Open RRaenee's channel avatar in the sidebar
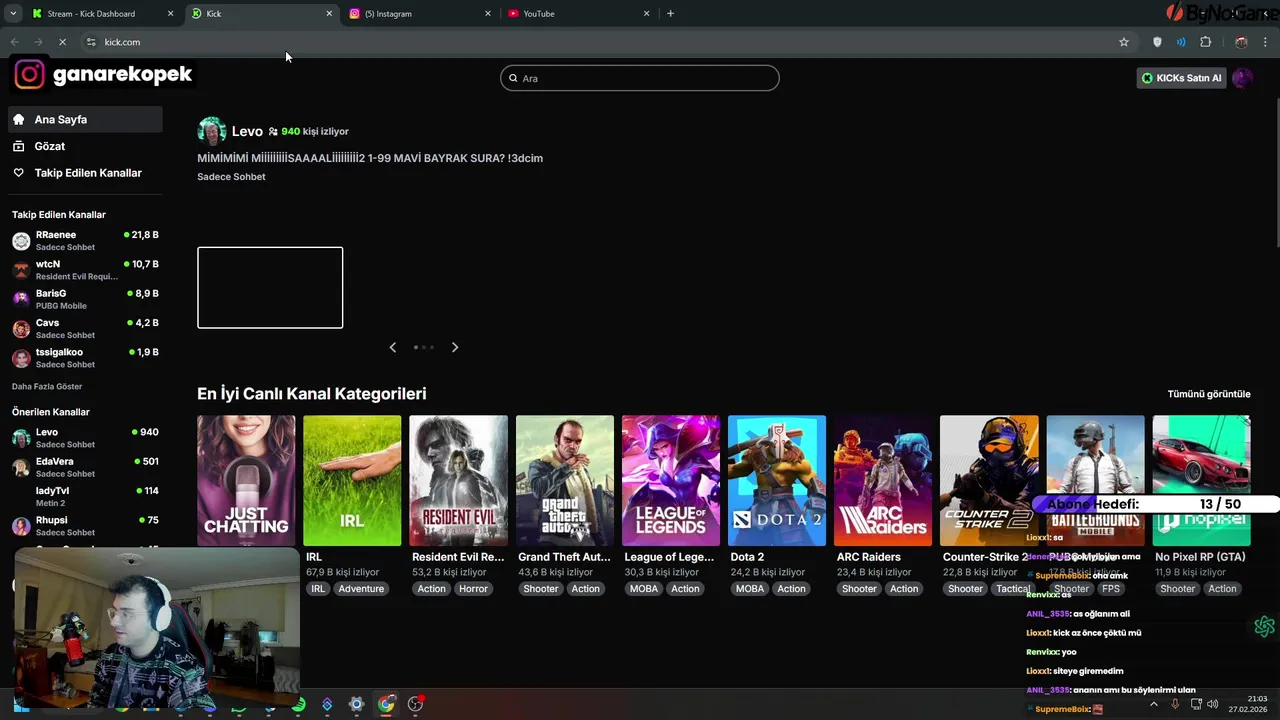Image resolution: width=1280 pixels, height=720 pixels. [x=21, y=241]
